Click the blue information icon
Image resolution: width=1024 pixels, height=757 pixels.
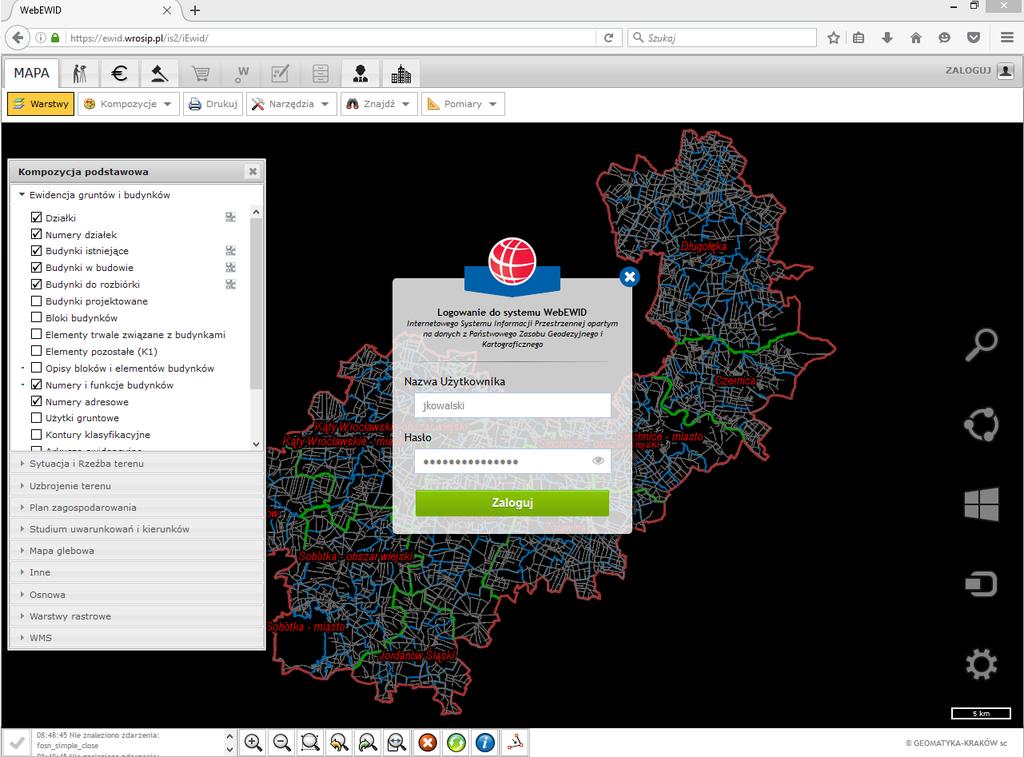point(485,743)
